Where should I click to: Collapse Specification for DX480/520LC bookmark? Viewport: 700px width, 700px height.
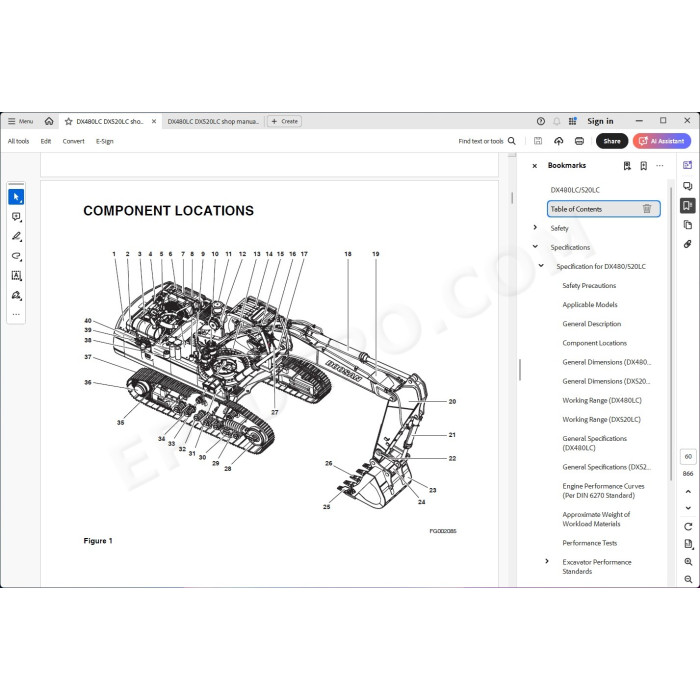(541, 266)
